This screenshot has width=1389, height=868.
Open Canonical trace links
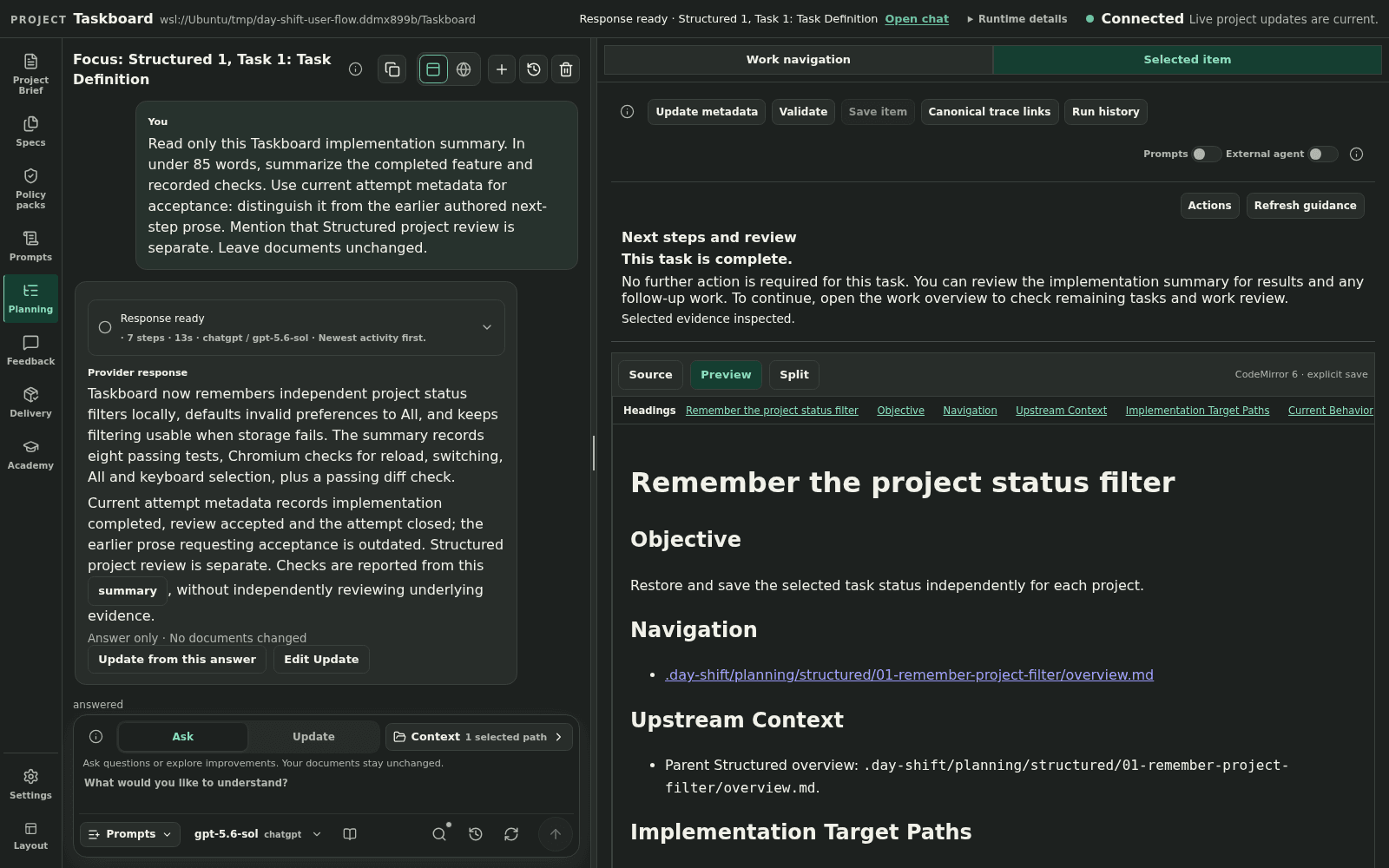[x=990, y=112]
